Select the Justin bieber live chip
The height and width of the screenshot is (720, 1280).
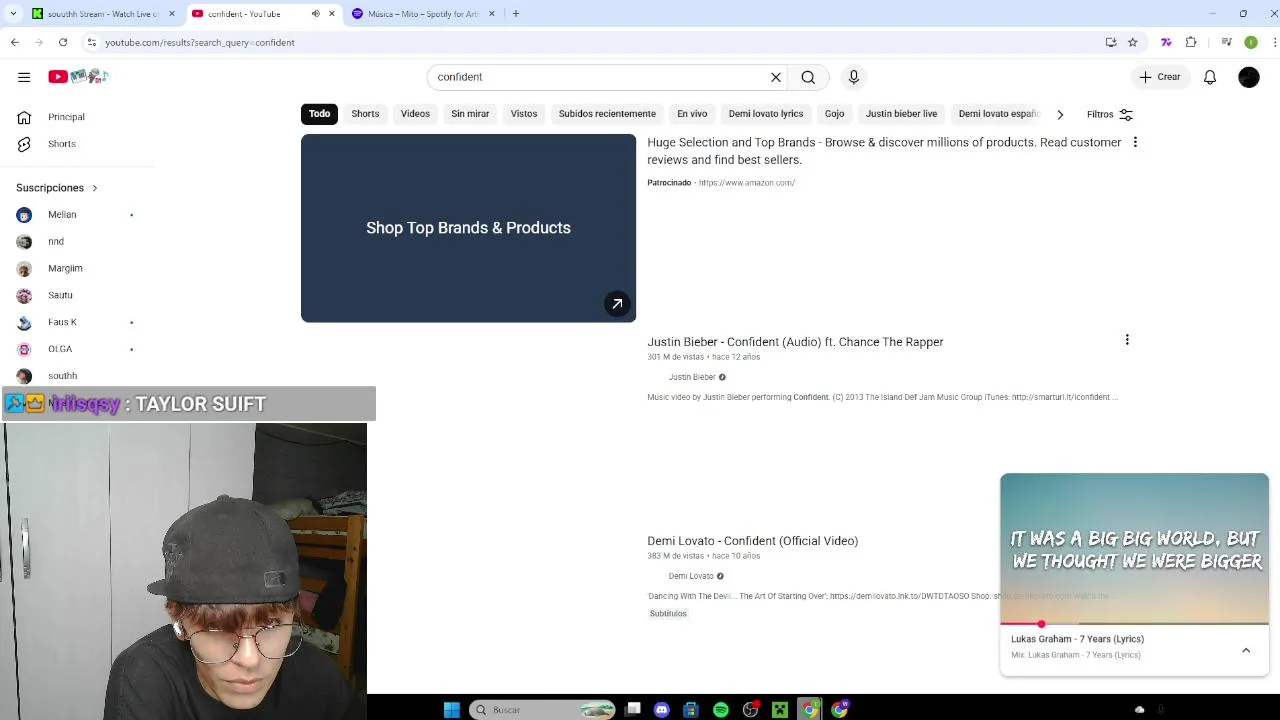pos(901,114)
